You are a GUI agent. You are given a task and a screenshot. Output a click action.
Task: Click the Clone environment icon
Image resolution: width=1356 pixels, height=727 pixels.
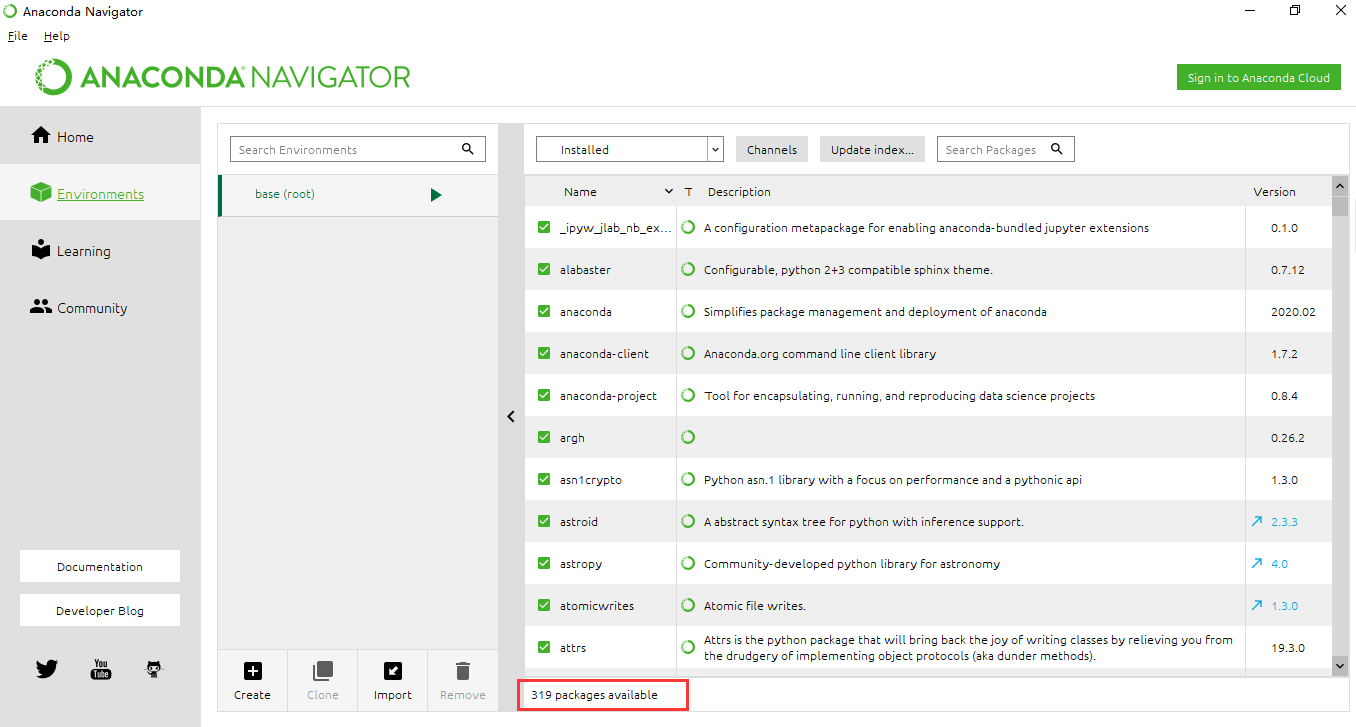(x=323, y=671)
